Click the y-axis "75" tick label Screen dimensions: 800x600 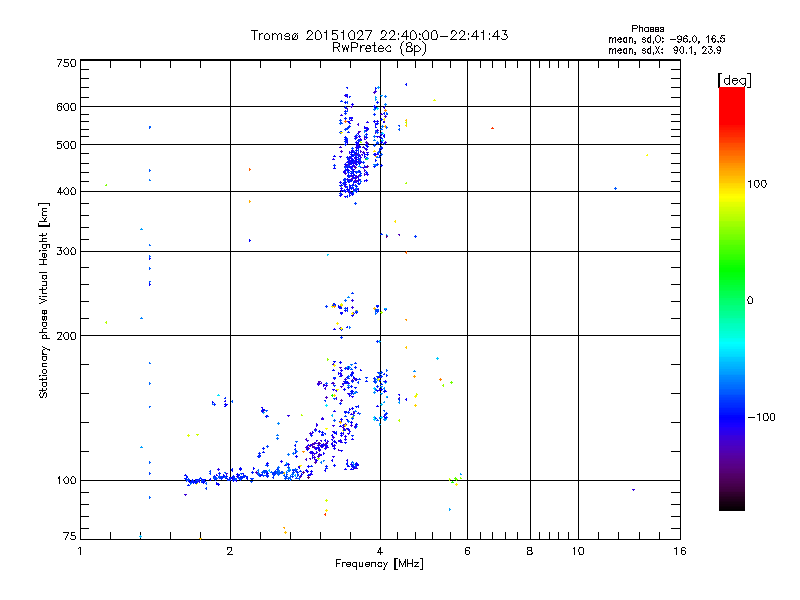pyautogui.click(x=70, y=536)
